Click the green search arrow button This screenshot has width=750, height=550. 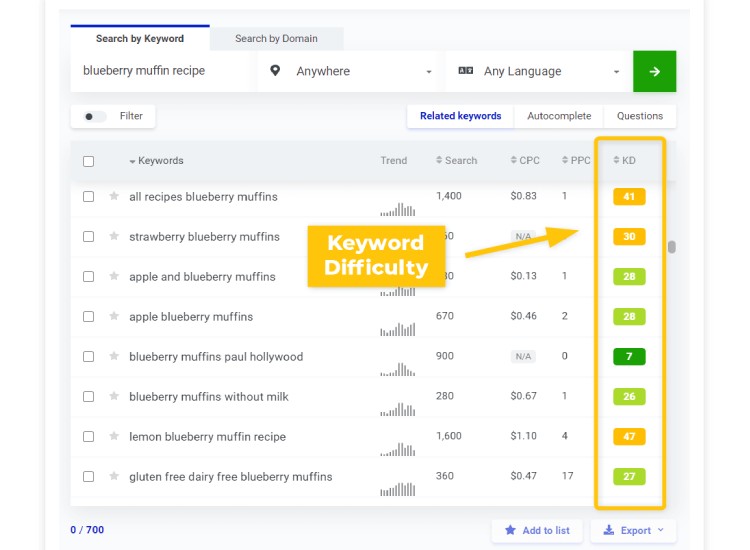coord(655,71)
